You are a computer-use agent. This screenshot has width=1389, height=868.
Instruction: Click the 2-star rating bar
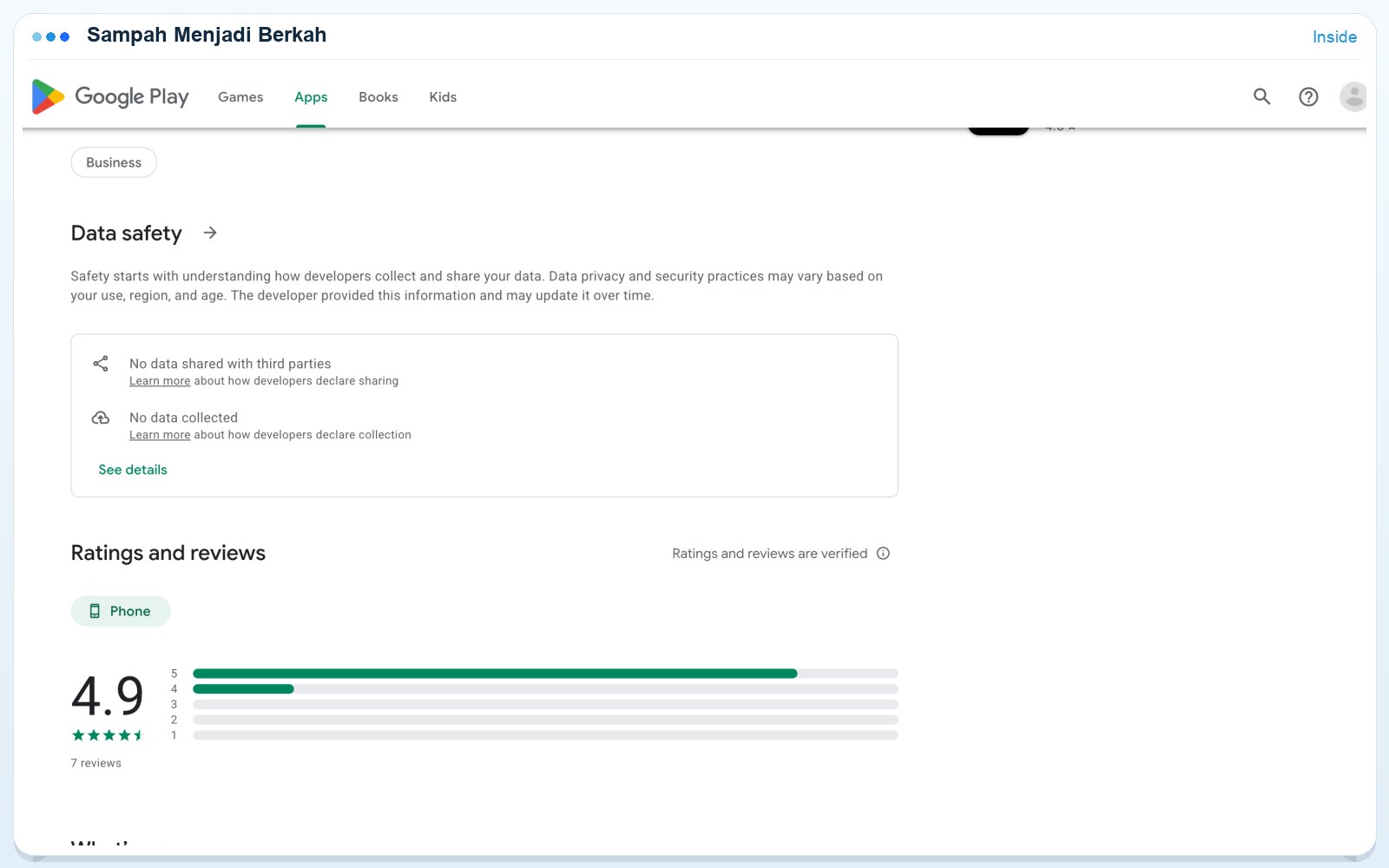[545, 720]
